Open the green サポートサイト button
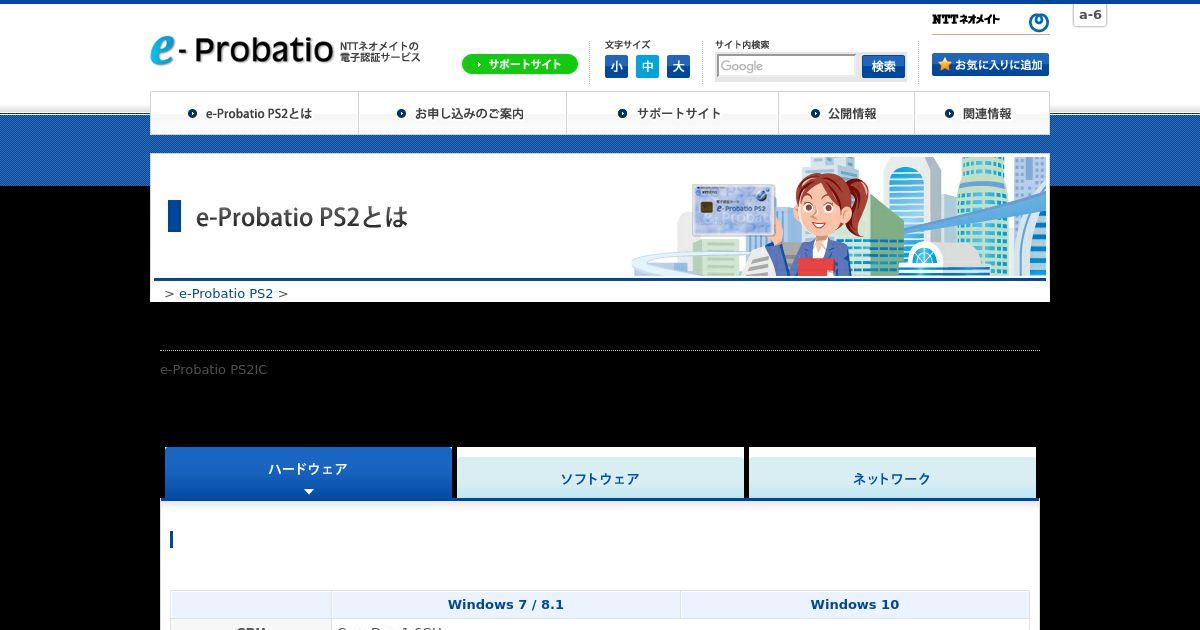The height and width of the screenshot is (630, 1200). [x=520, y=64]
